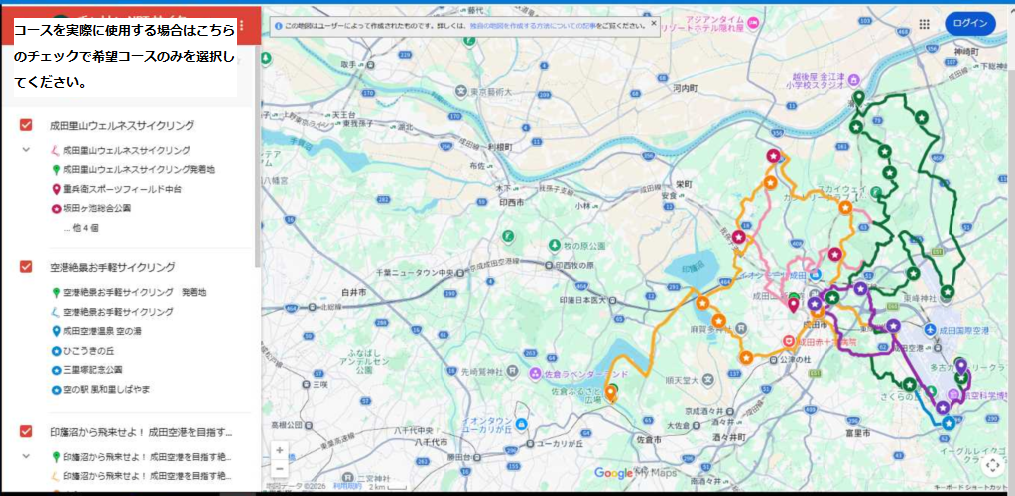
Task: Open the three-dot map options menu
Action: pos(241,25)
